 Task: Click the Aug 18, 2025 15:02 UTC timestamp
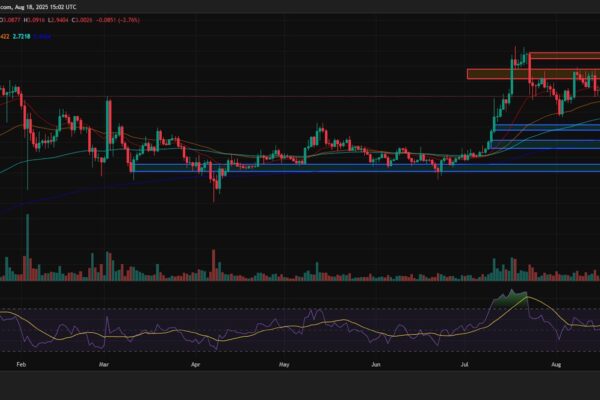coord(46,7)
